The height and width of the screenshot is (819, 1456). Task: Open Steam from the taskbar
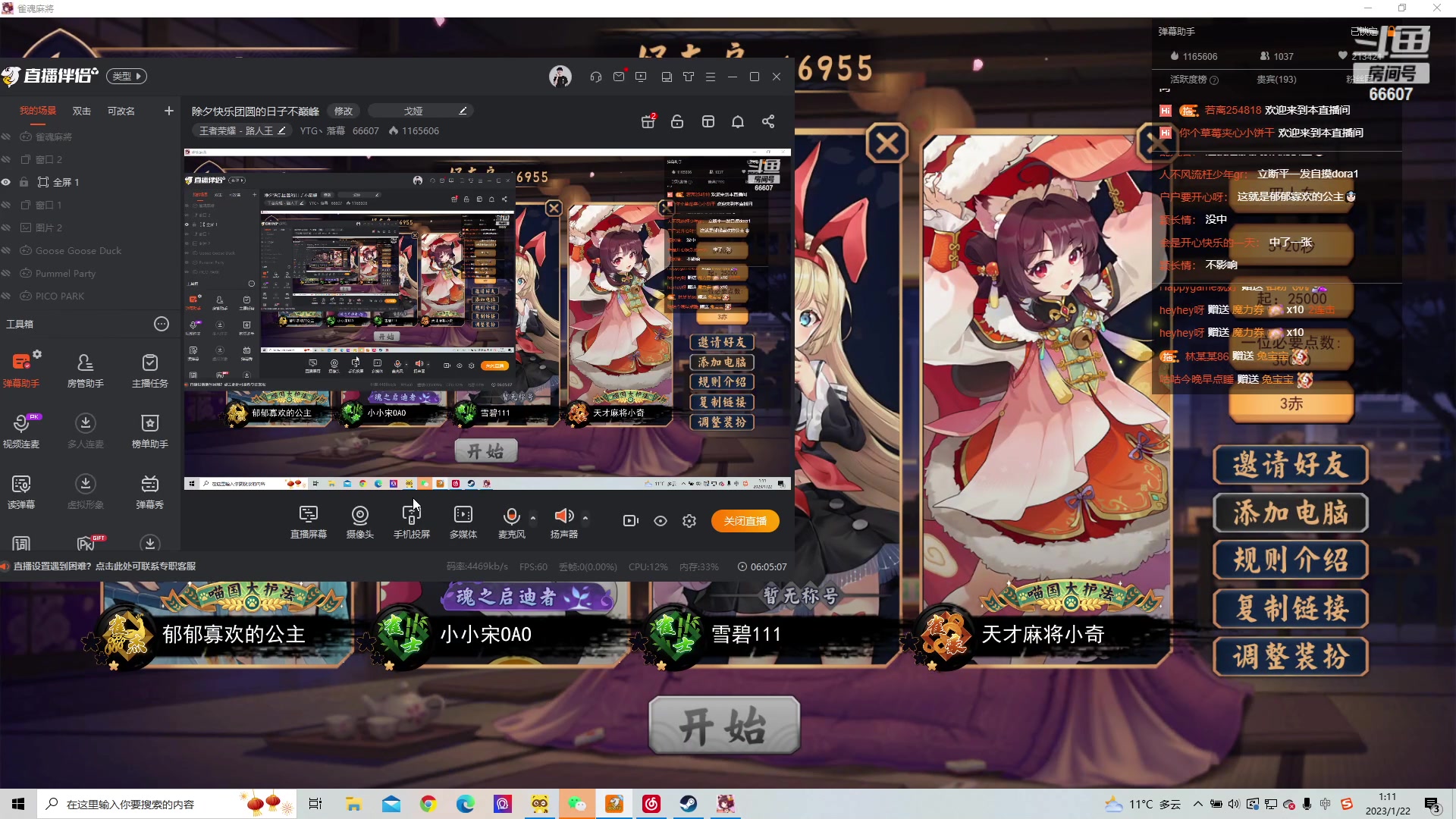(x=689, y=804)
